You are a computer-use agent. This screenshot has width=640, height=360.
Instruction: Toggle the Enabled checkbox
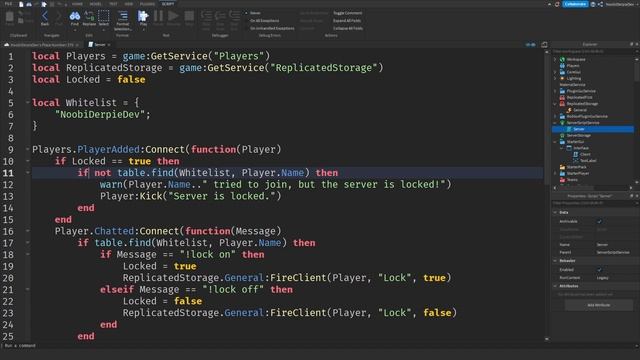tap(599, 270)
